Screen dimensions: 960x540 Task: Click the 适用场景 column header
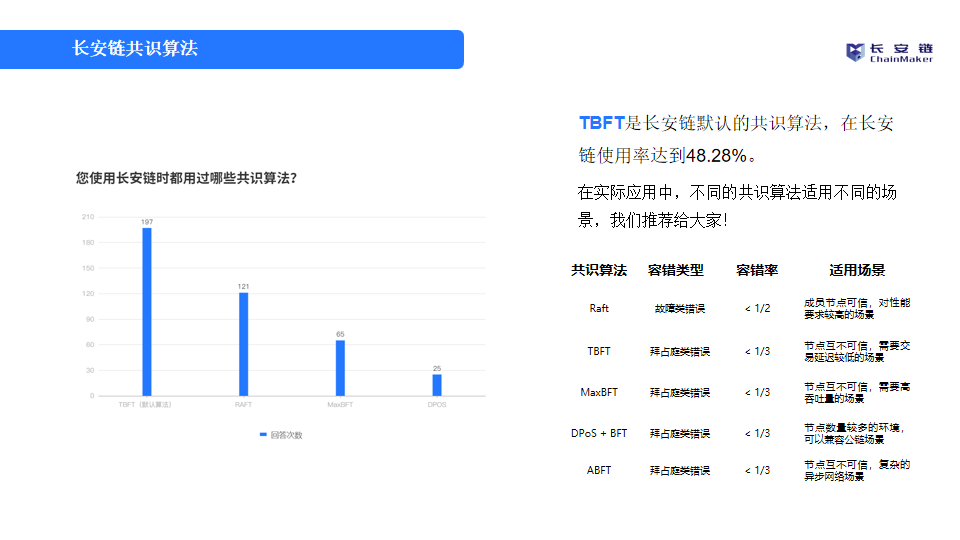857,270
